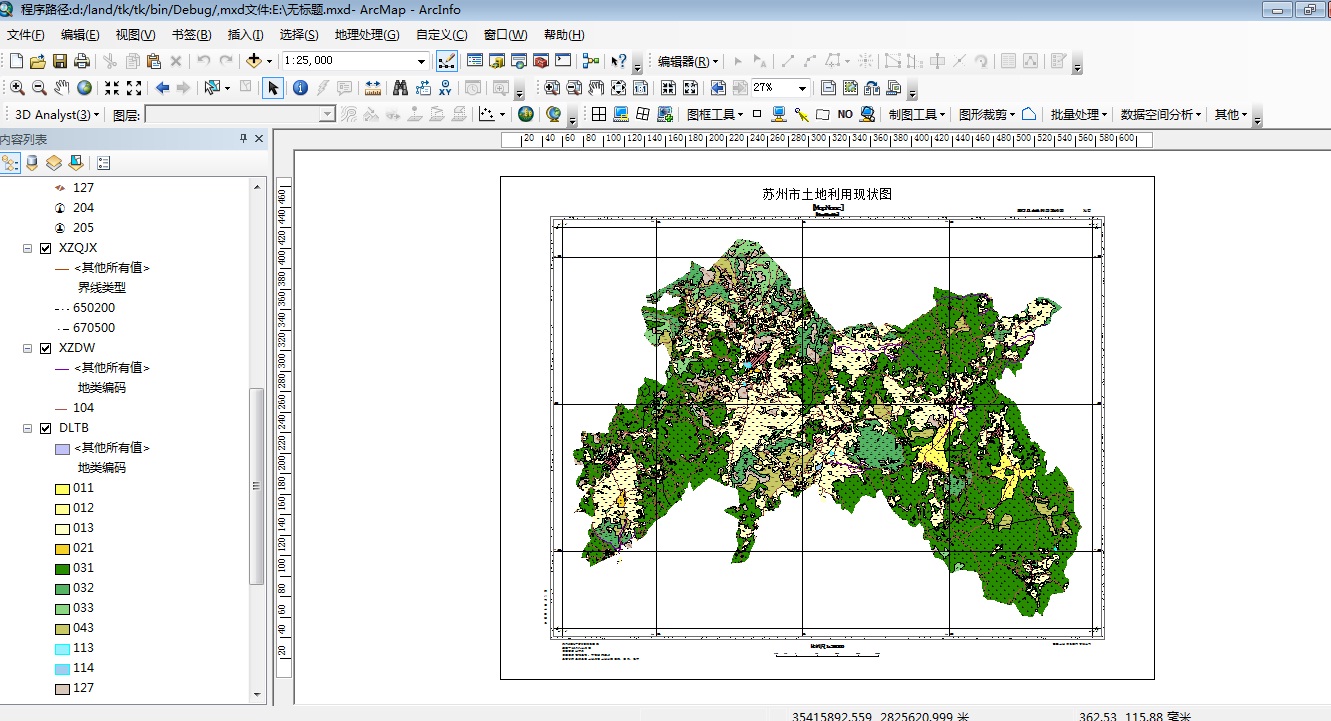Open the 制图工具 toolbar menu
This screenshot has height=721, width=1331.
917,114
